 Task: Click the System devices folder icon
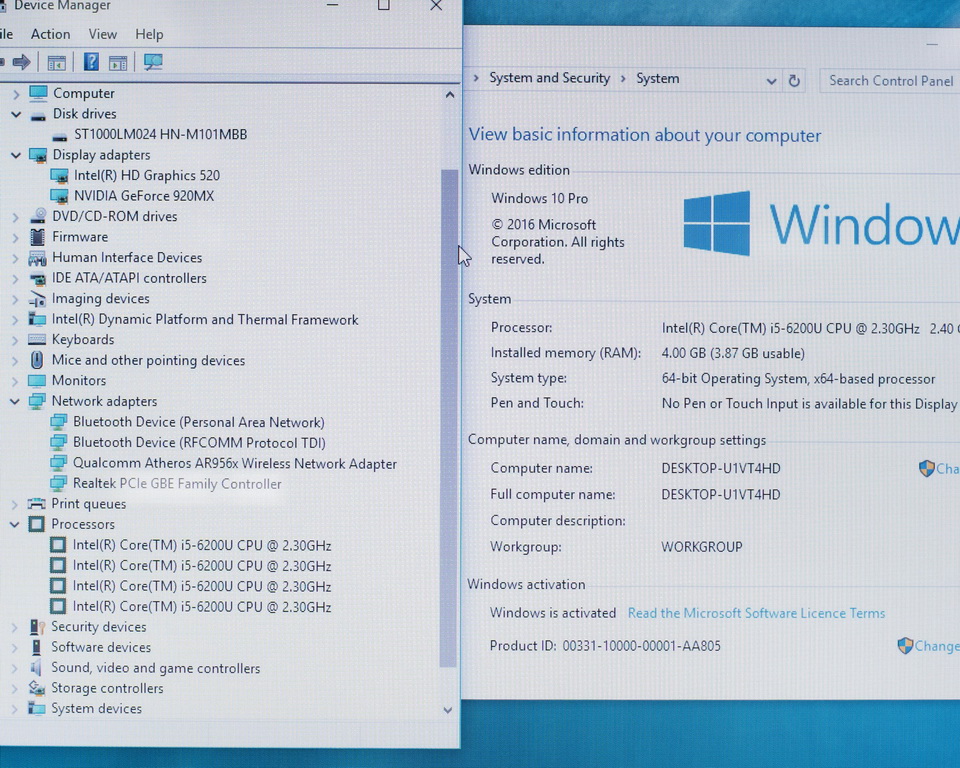(x=37, y=709)
